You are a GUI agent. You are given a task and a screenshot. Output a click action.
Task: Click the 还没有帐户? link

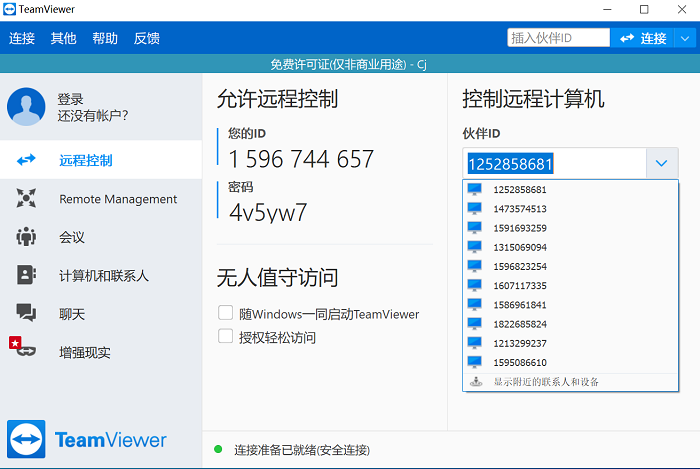point(93,116)
